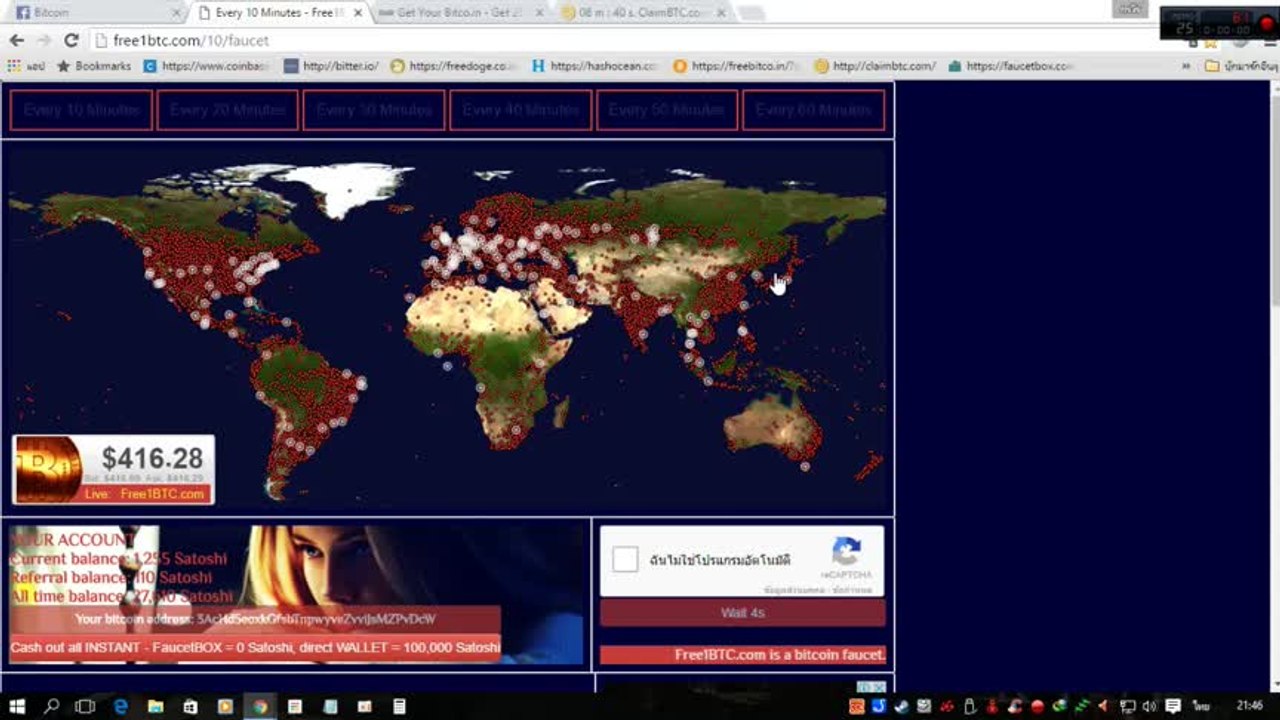
Task: Open the network tray icon
Action: (1128, 706)
